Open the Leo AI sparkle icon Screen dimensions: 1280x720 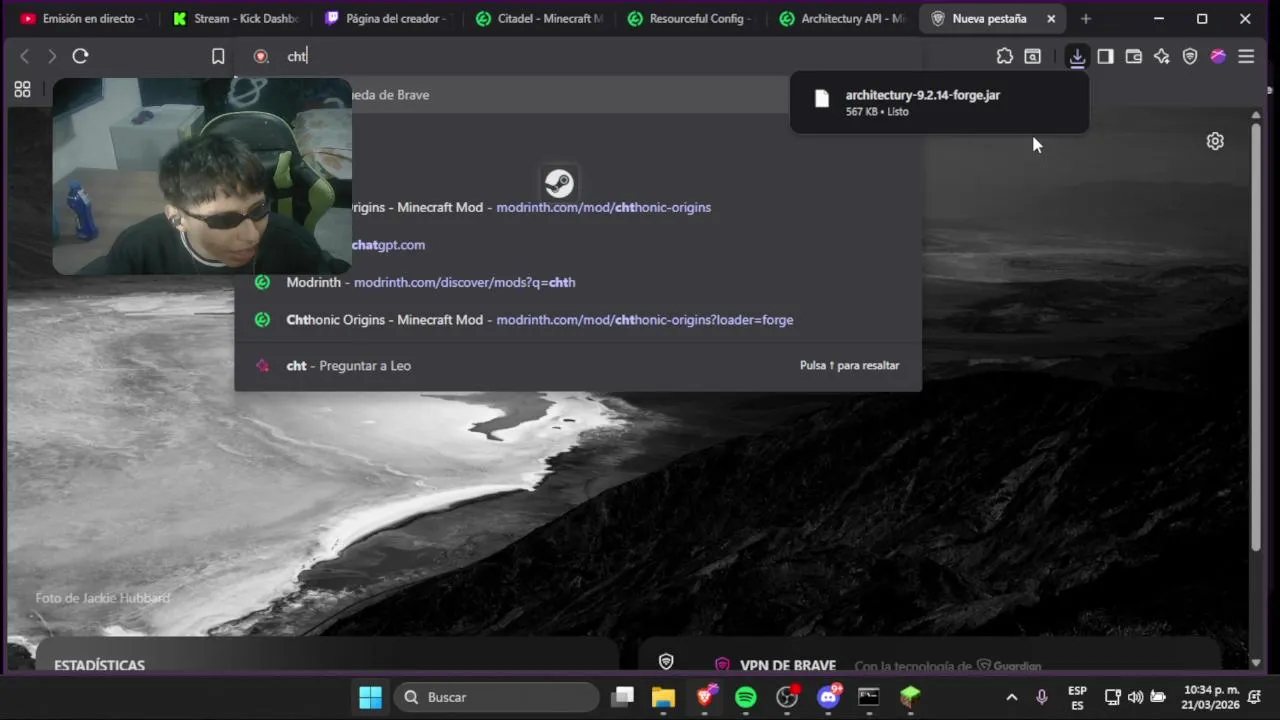(1161, 57)
